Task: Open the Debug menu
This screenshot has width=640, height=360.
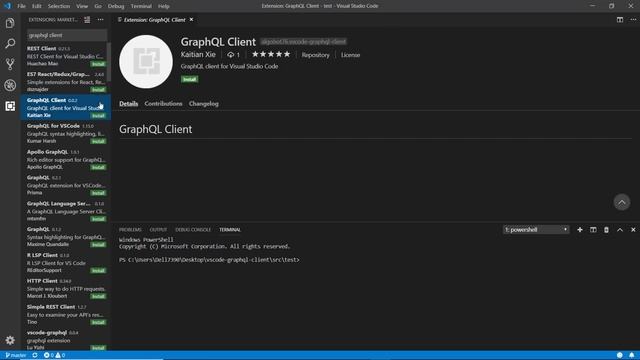Action: click(x=116, y=6)
